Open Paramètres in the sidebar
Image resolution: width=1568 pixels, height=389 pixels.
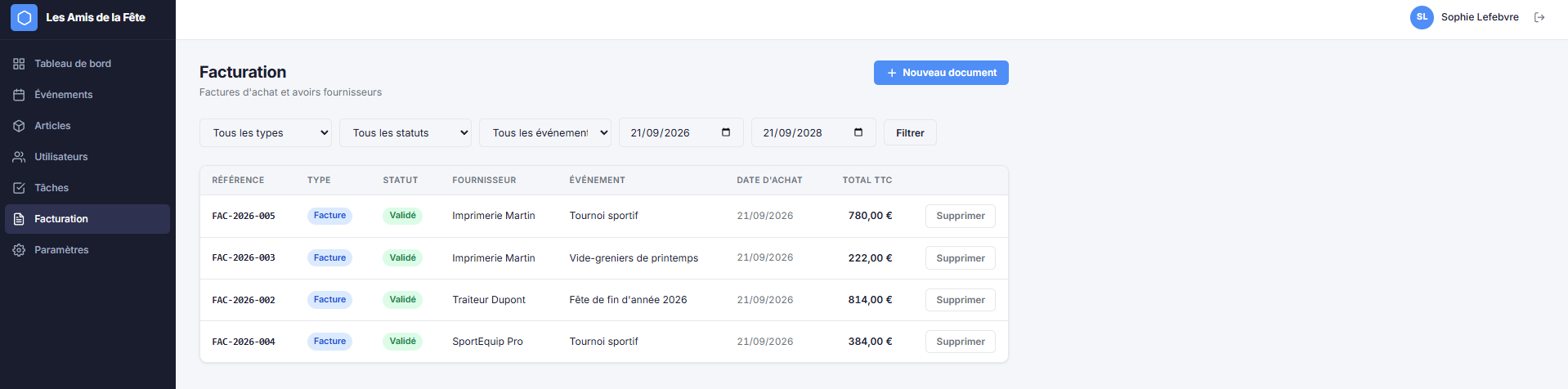click(87, 250)
